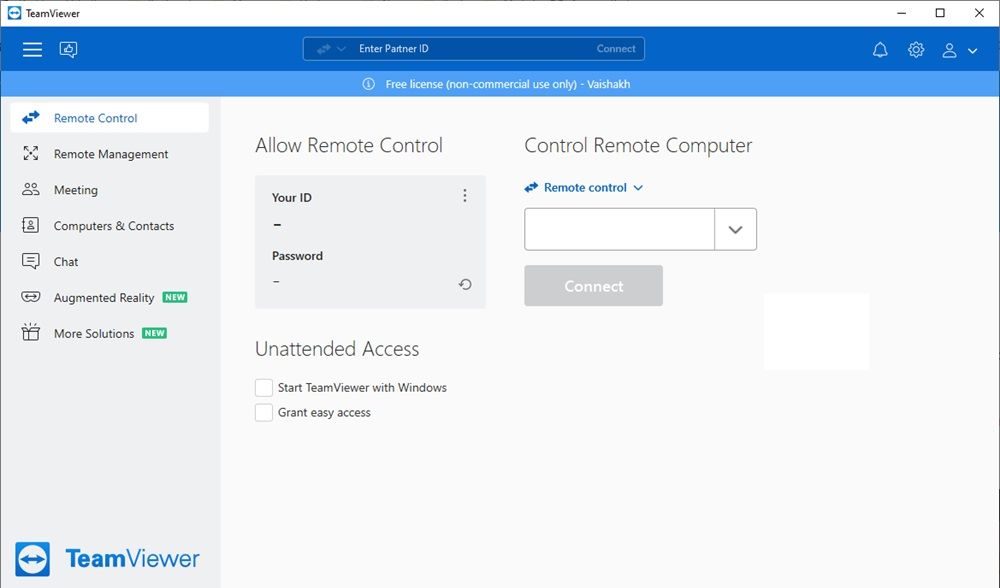Image resolution: width=1000 pixels, height=588 pixels.
Task: Open the partner ID history dropdown arrow
Action: pos(735,230)
